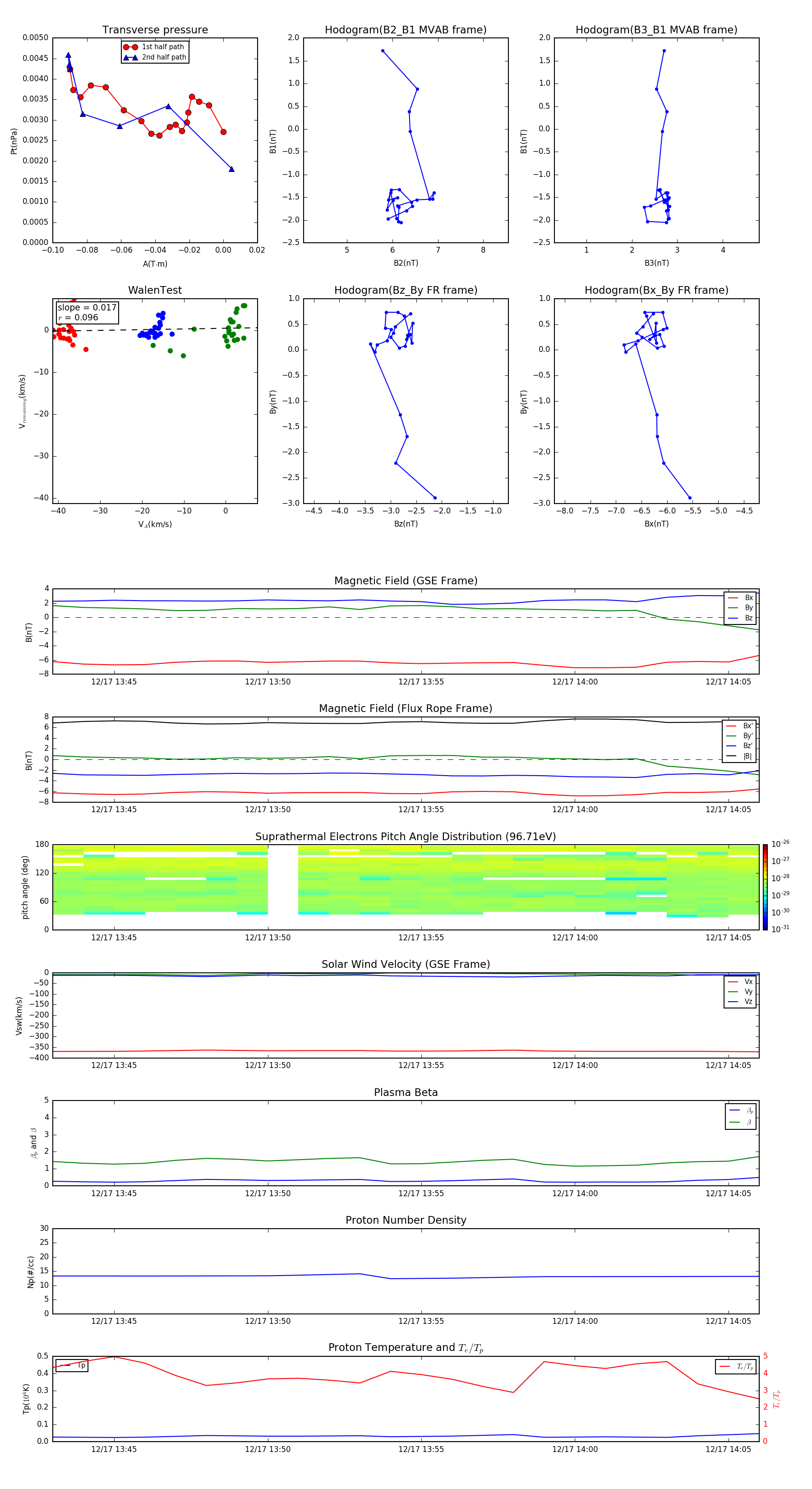Click the red 'Te/Tp' right axis label

(777, 1399)
